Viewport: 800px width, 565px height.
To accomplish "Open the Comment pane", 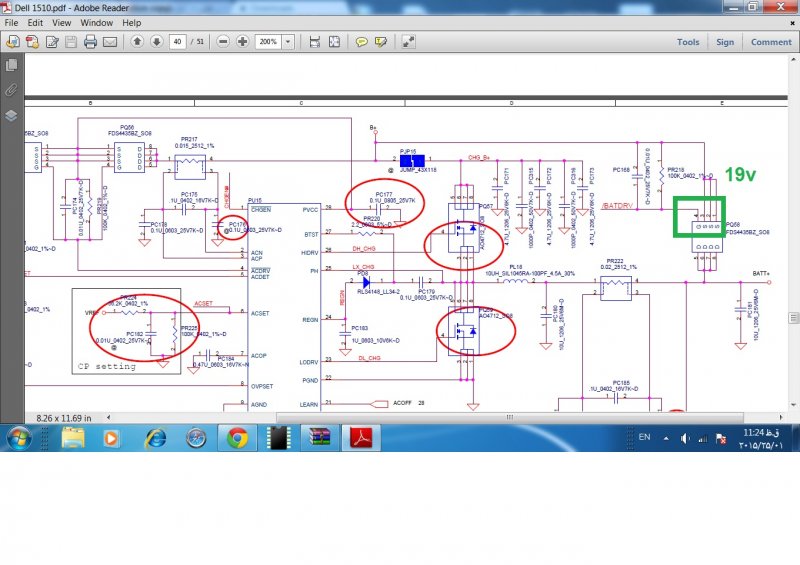I will click(x=771, y=42).
